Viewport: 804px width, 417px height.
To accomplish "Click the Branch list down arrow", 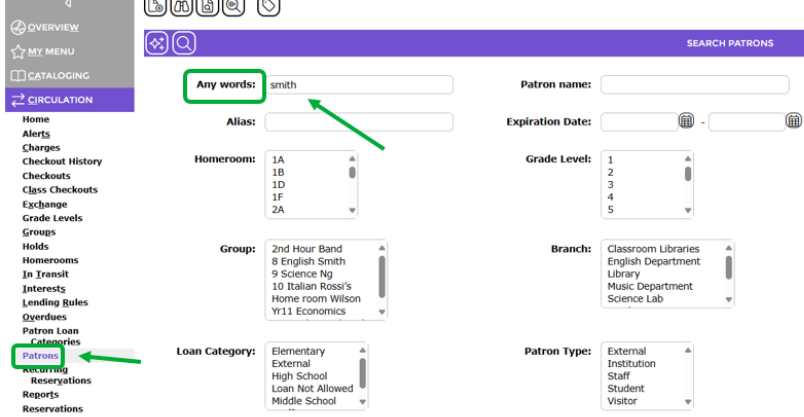I will point(729,300).
